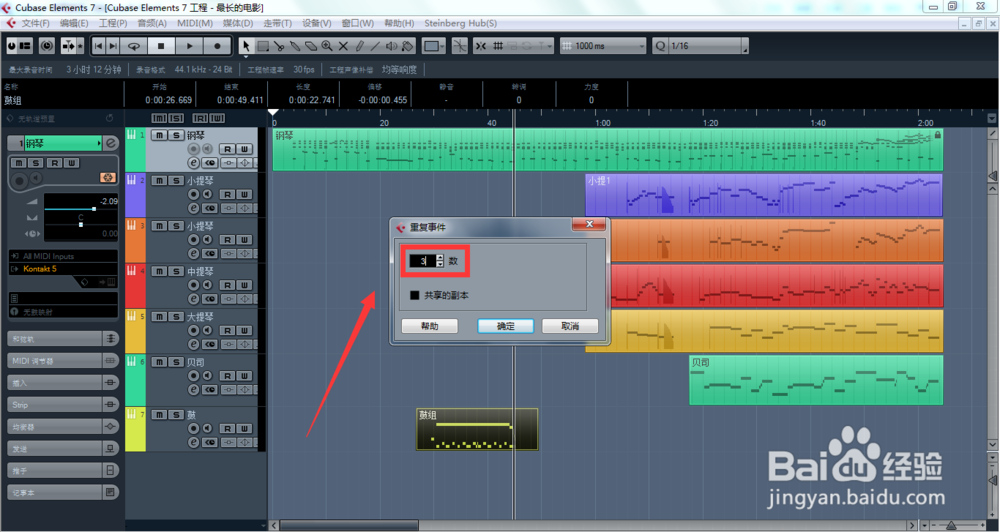This screenshot has height=532, width=1000.
Task: Enable Read automation on 中提琴 track
Action: point(228,285)
